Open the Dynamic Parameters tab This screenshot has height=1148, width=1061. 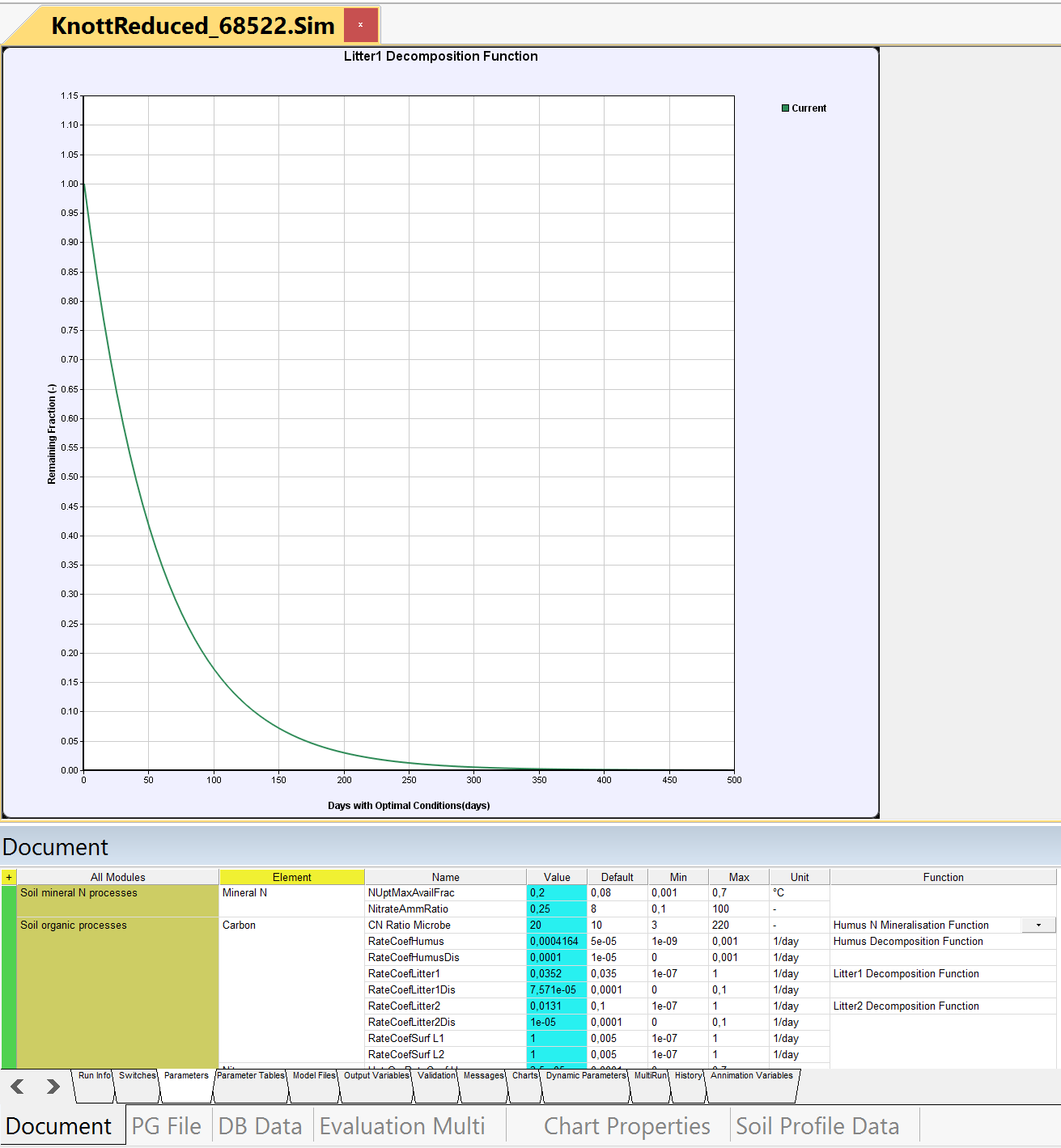click(586, 1085)
